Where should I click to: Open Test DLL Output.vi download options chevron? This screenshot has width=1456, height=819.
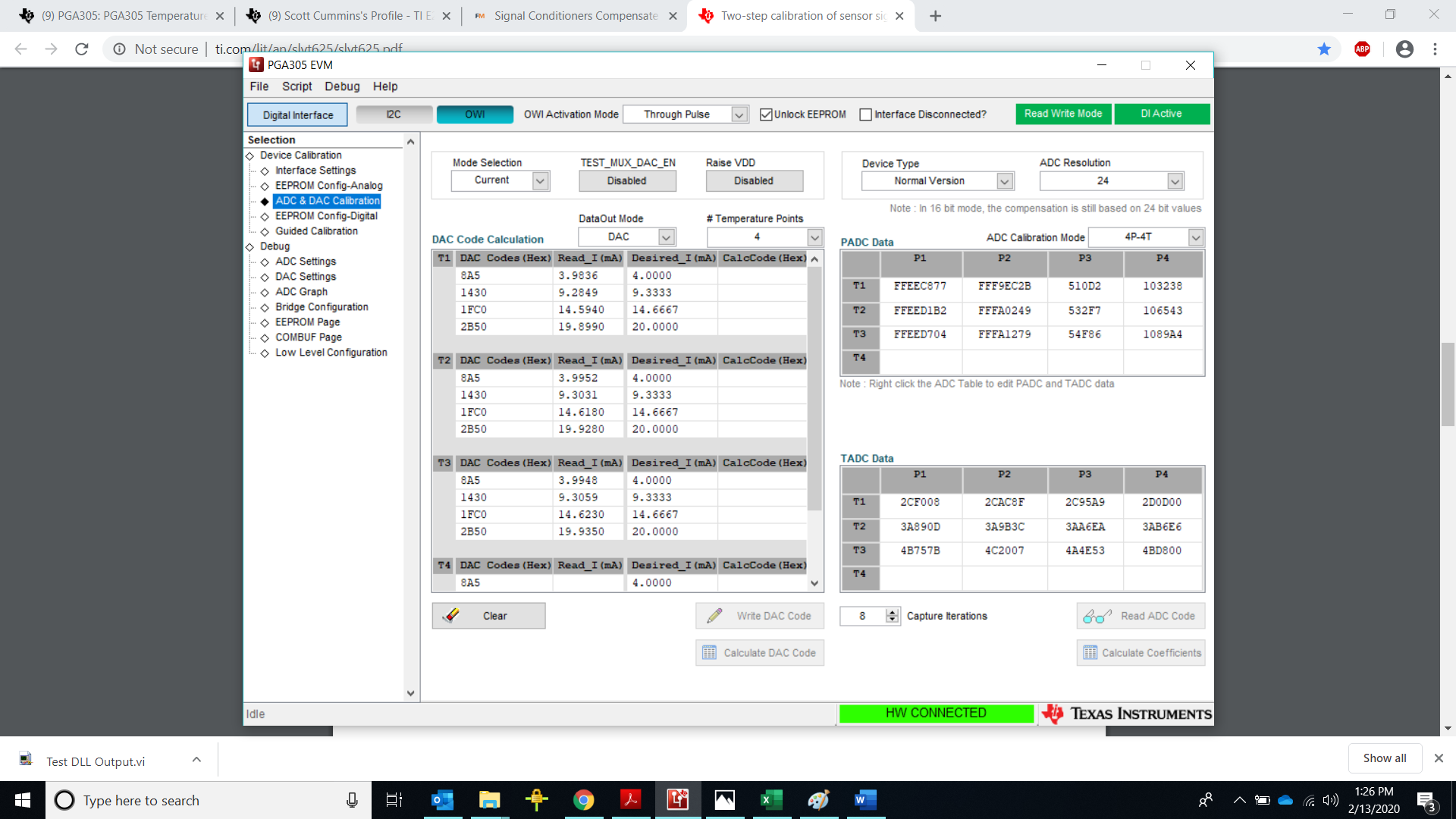point(196,759)
